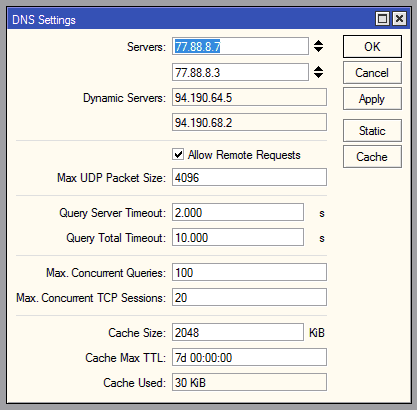
Task: Click the OK button
Action: [372, 47]
